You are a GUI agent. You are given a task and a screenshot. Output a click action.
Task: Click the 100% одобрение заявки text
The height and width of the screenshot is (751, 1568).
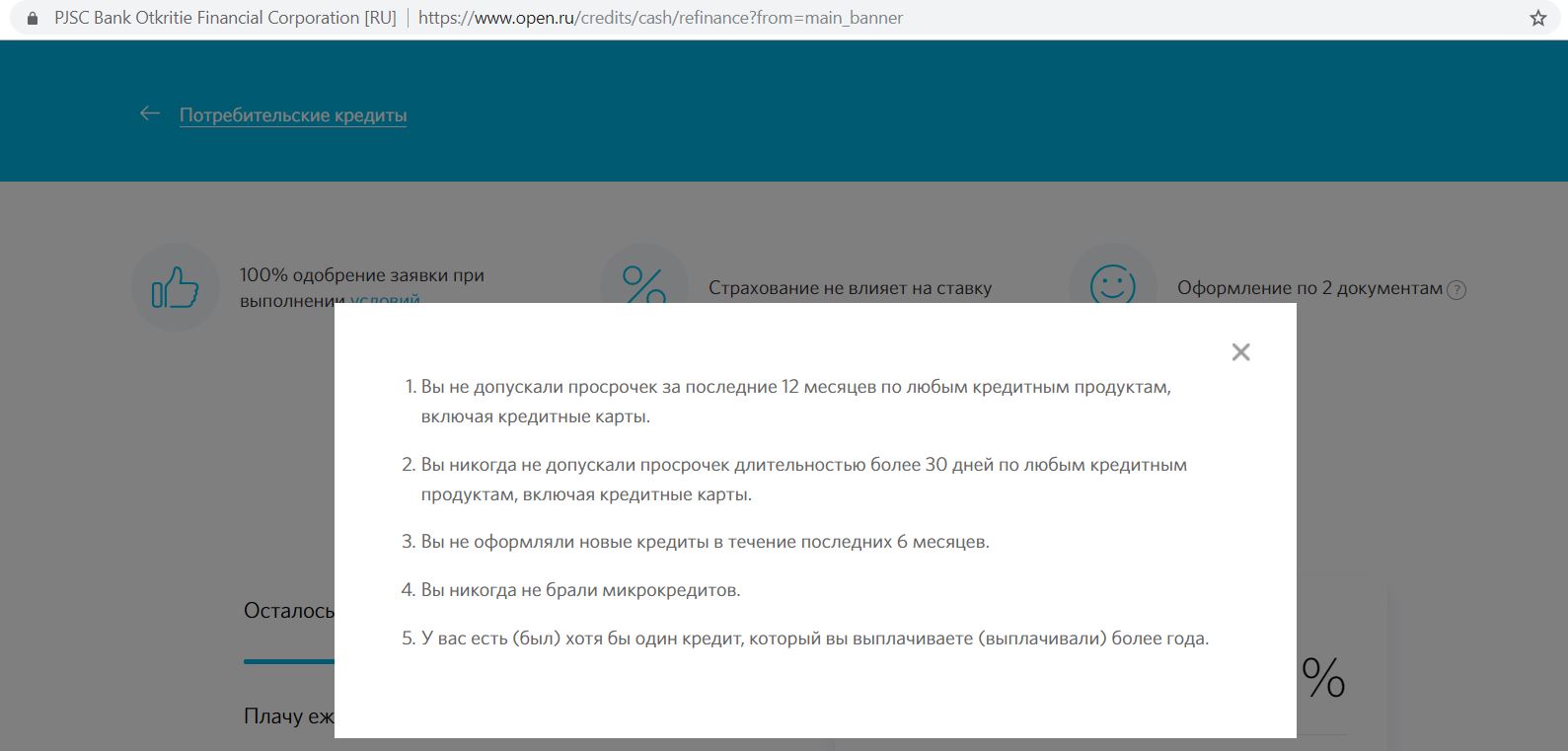point(361,275)
